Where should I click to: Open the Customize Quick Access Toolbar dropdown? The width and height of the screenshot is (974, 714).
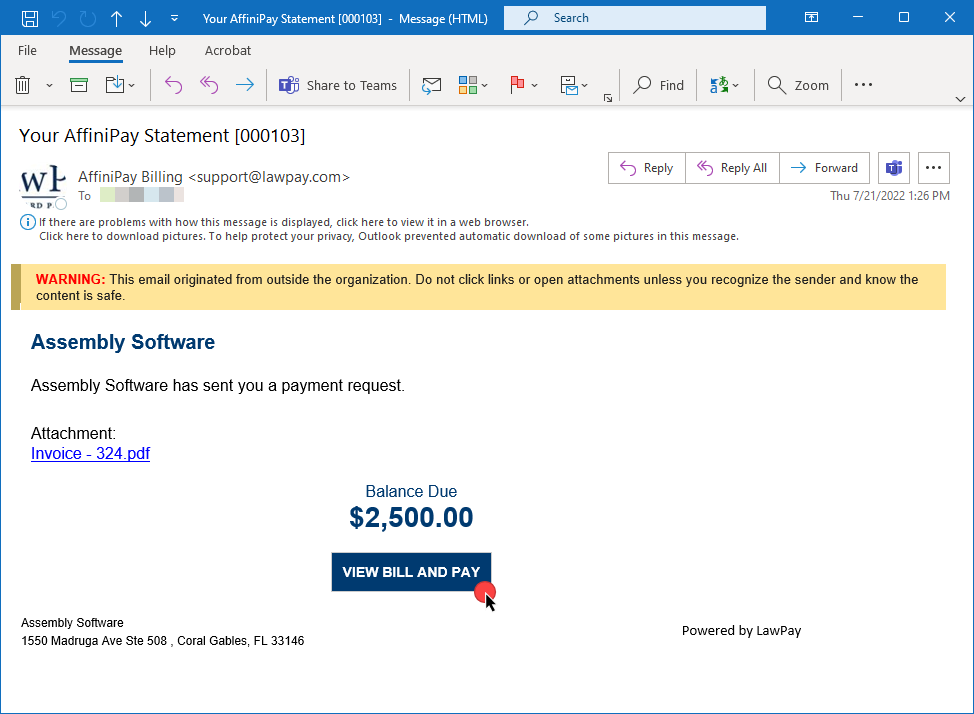click(x=175, y=19)
